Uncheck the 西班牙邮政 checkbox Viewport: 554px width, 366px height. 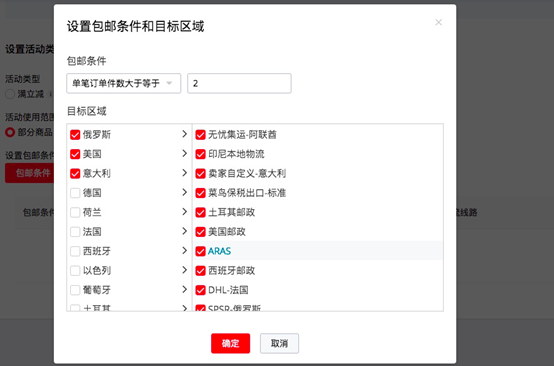click(200, 271)
